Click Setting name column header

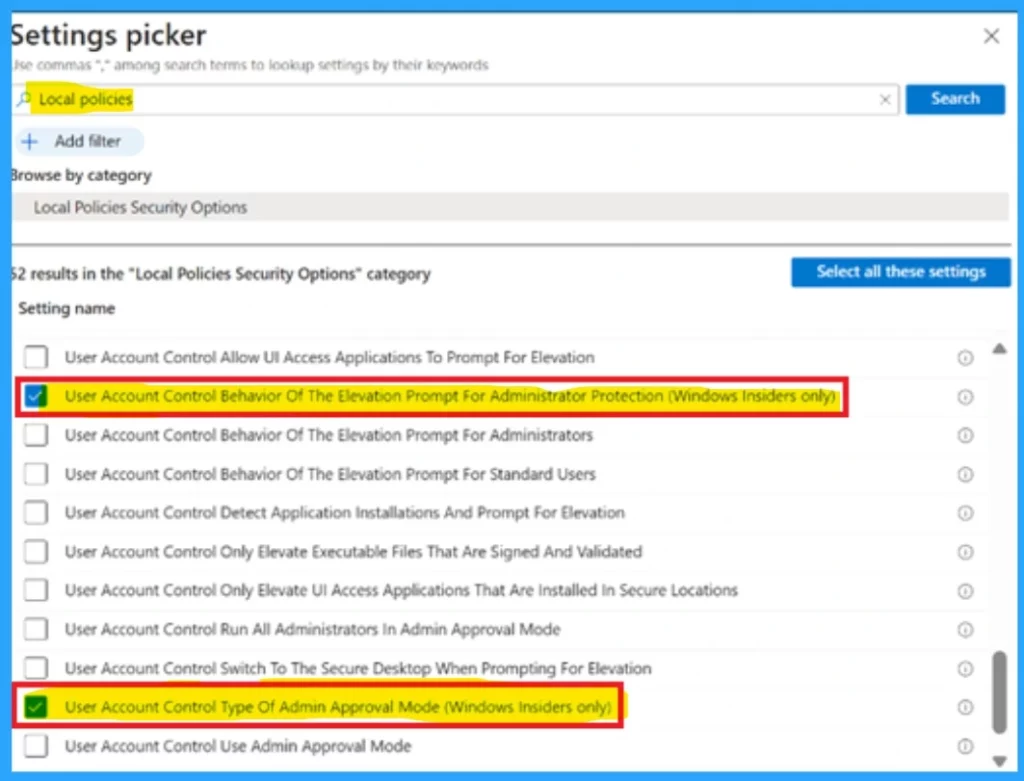(x=67, y=308)
